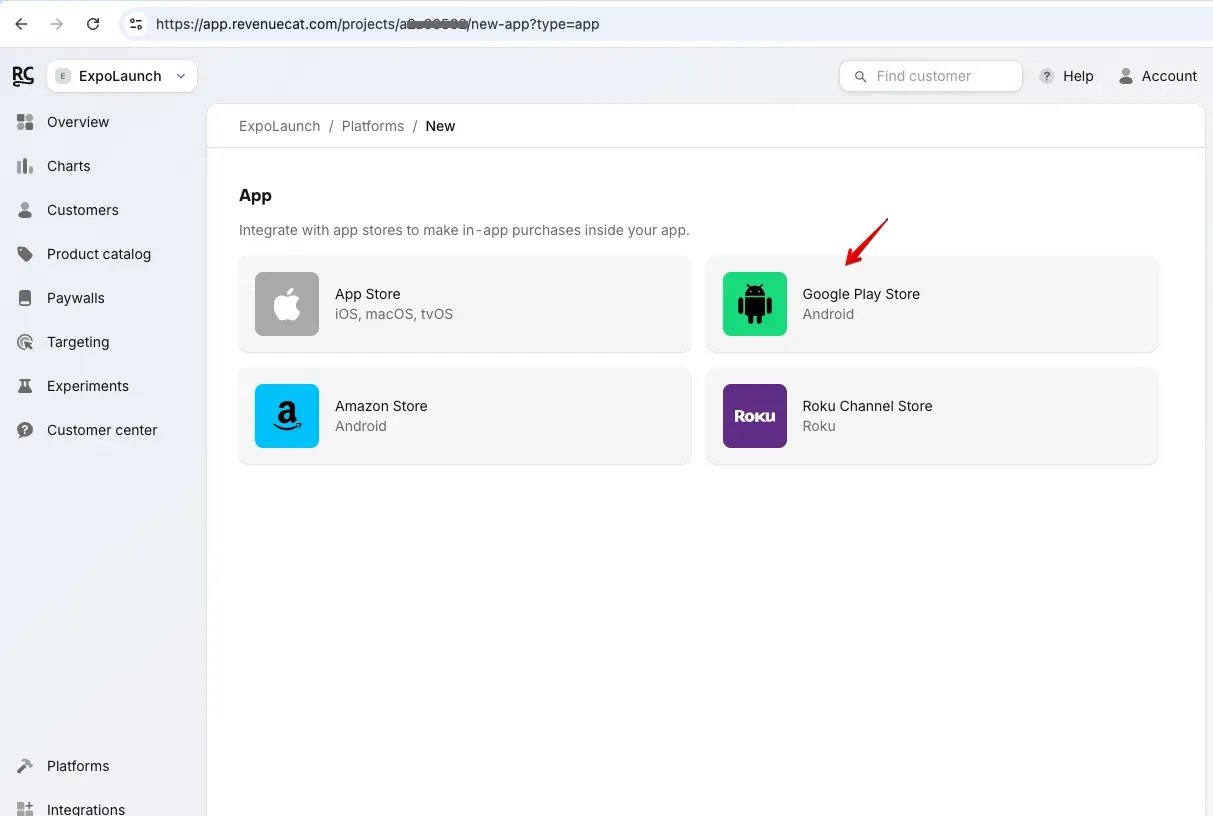Click the browser forward arrow
The width and height of the screenshot is (1213, 816).
tap(57, 24)
